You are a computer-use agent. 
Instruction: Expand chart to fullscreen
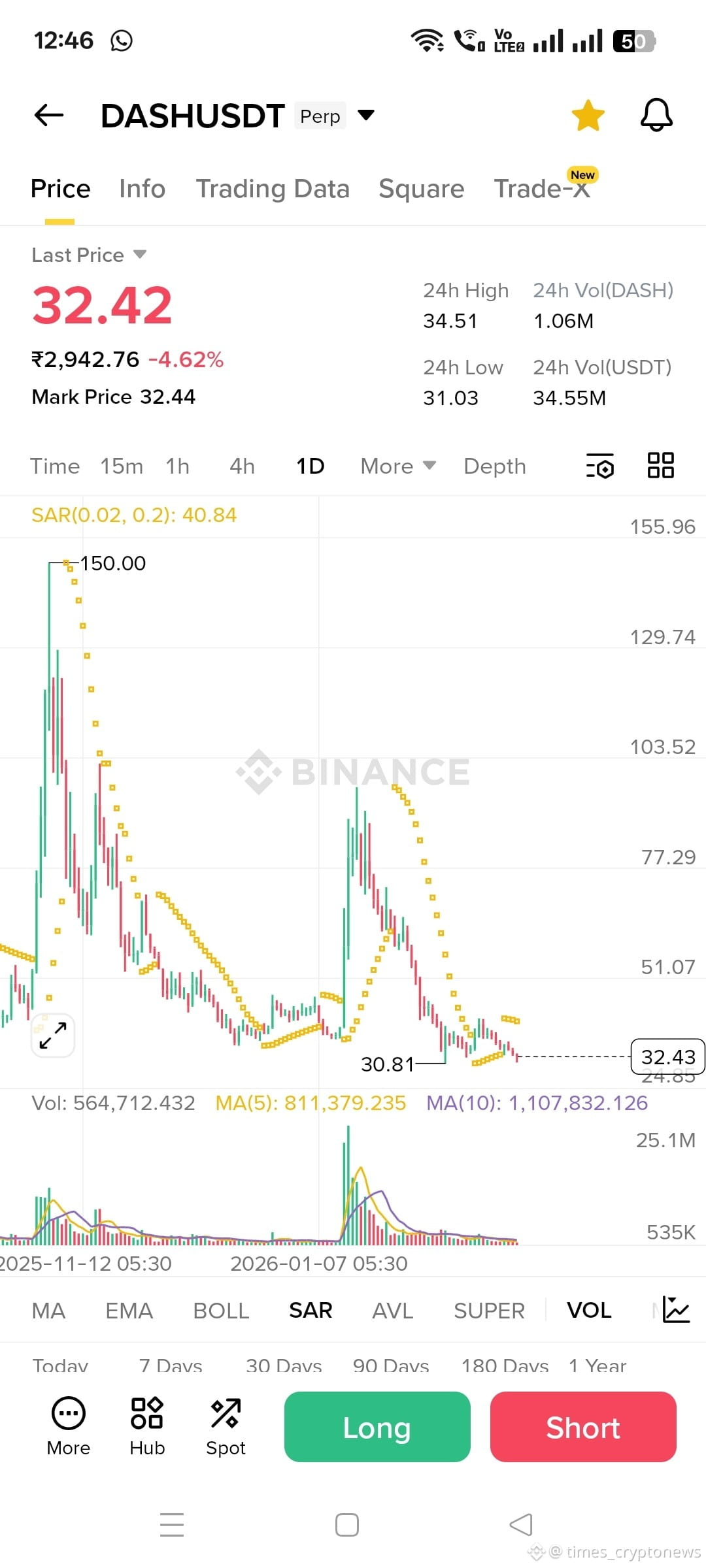pyautogui.click(x=53, y=1035)
